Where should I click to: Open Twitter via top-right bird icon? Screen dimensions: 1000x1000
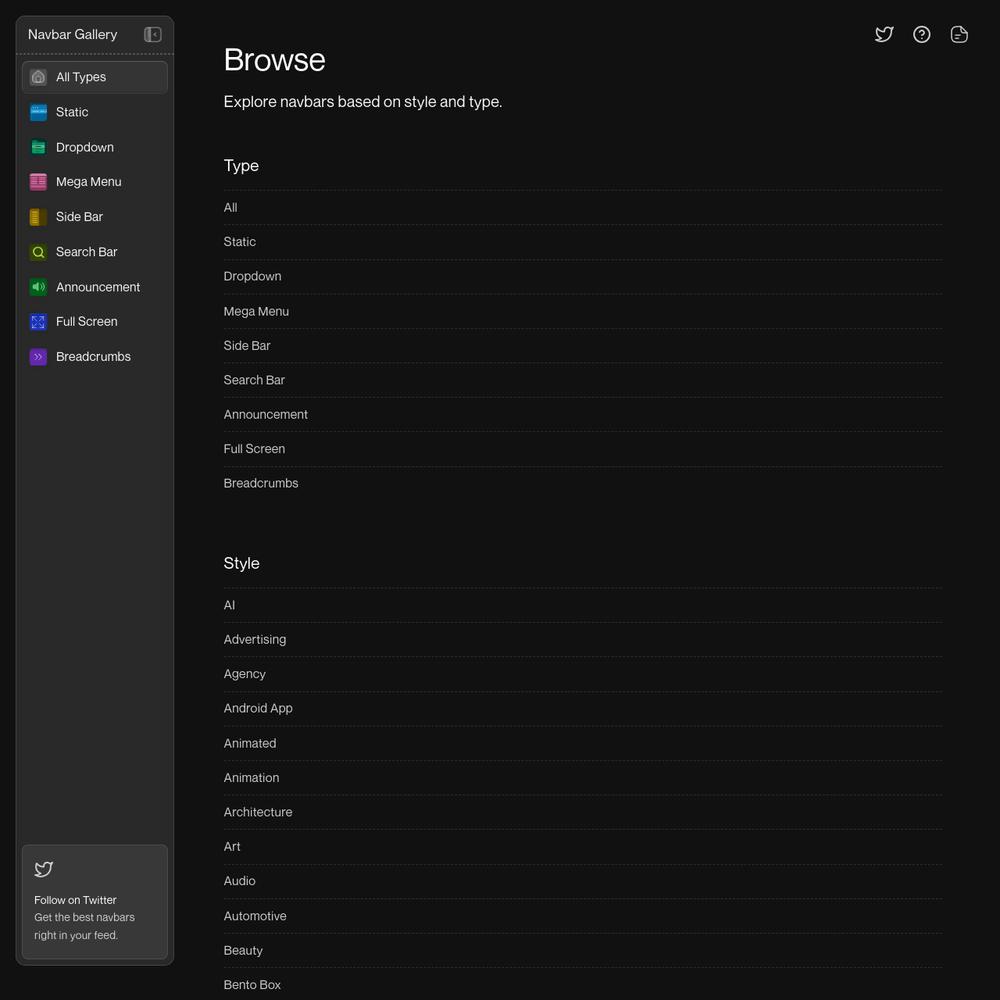click(x=884, y=34)
